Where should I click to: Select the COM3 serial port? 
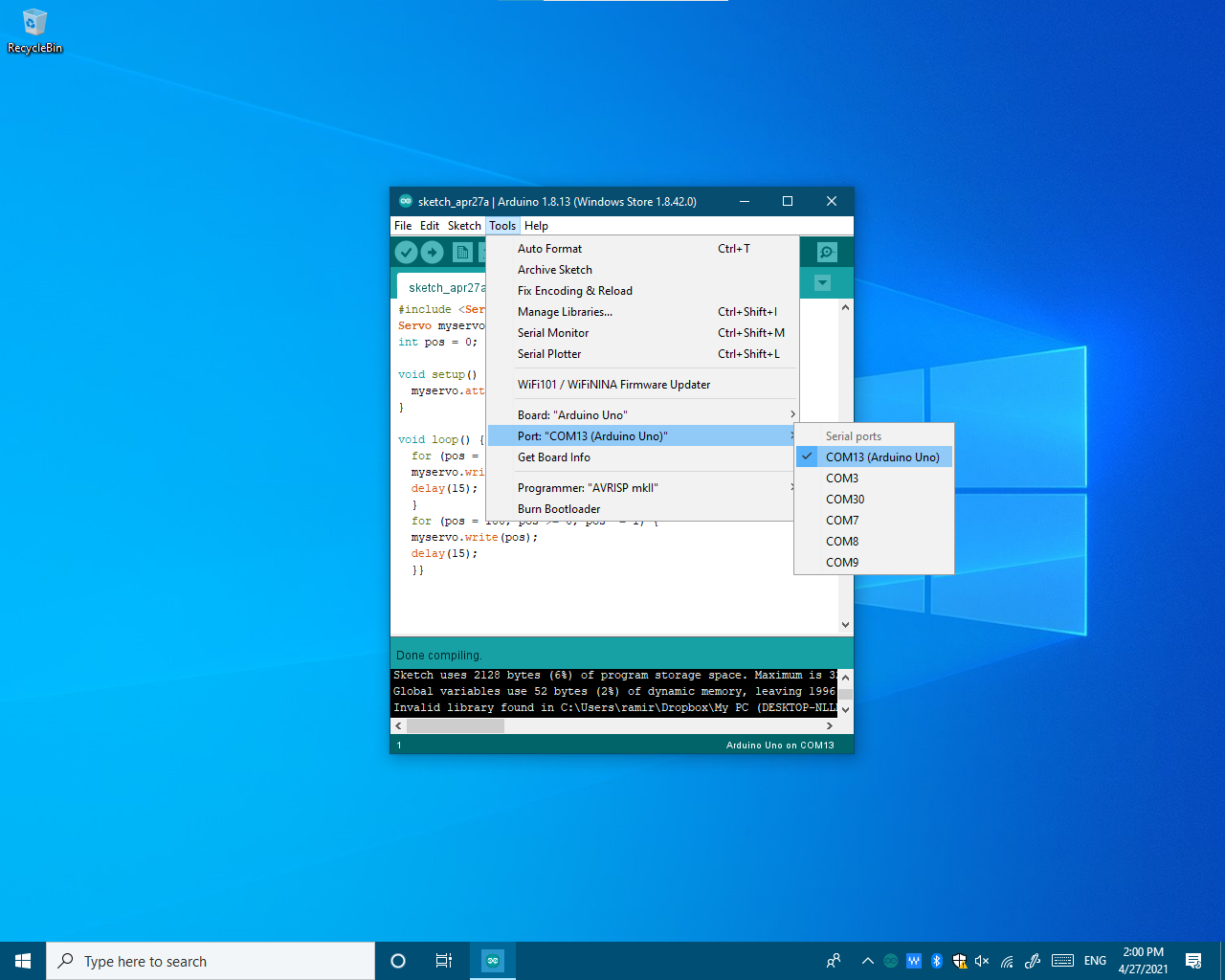click(842, 478)
